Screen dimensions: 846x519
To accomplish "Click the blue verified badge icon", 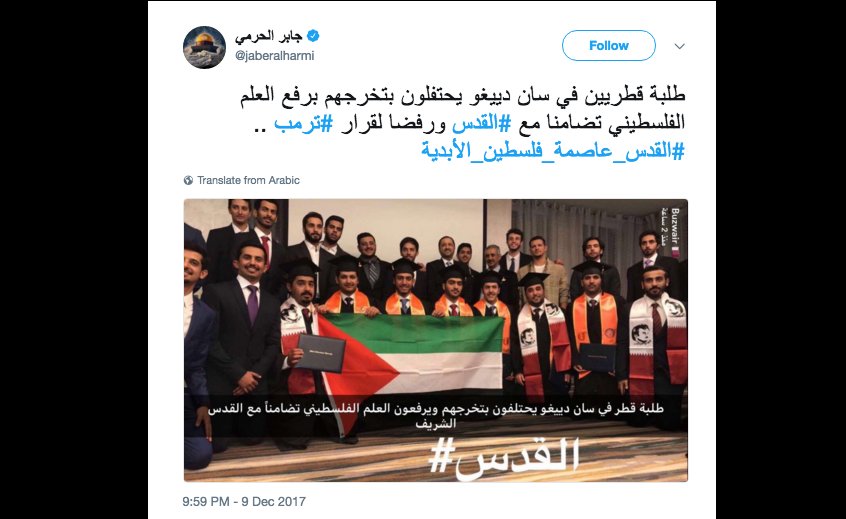I will (313, 36).
